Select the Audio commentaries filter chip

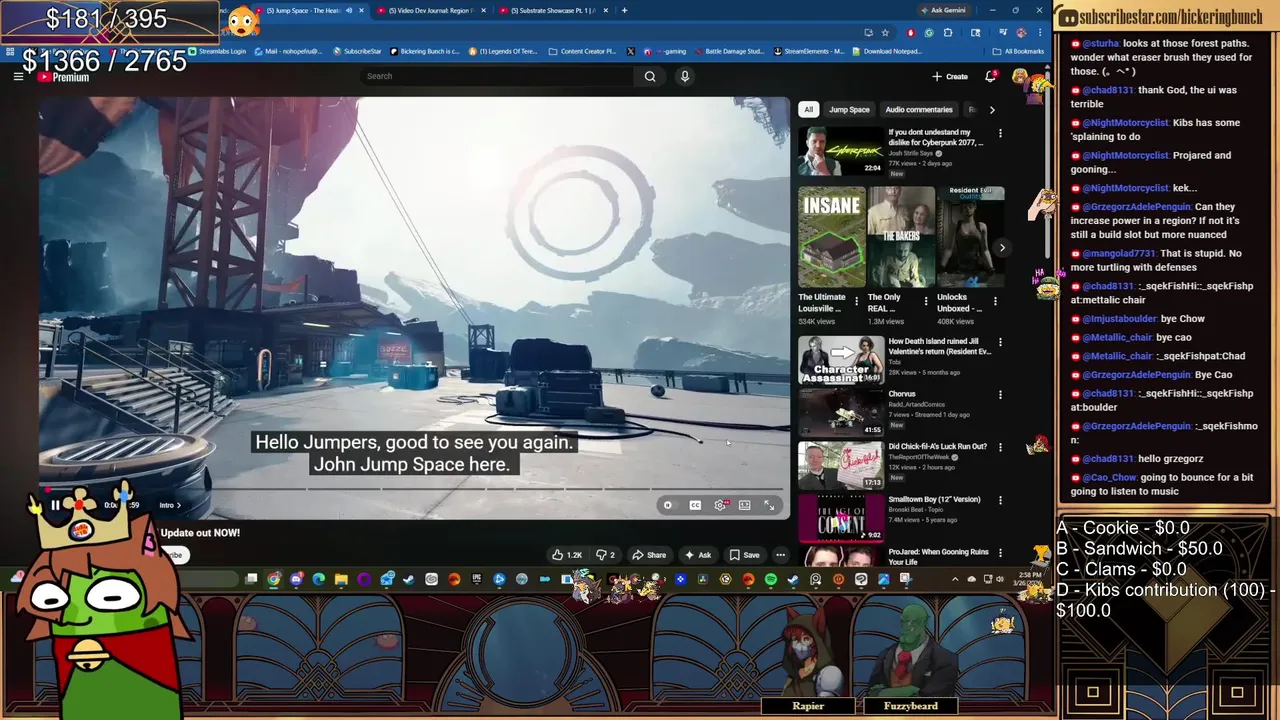[919, 109]
